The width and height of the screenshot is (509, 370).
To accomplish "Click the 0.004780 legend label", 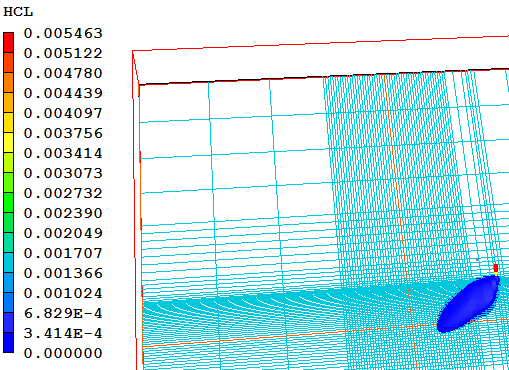I will click(63, 73).
